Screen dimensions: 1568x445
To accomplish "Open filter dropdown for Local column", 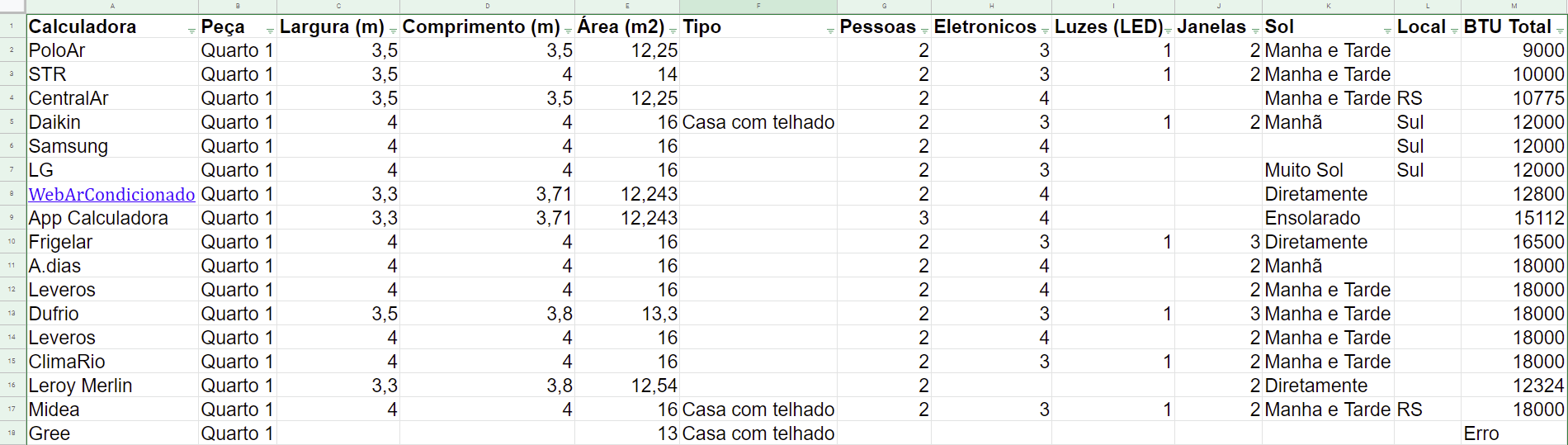I will (x=1454, y=31).
